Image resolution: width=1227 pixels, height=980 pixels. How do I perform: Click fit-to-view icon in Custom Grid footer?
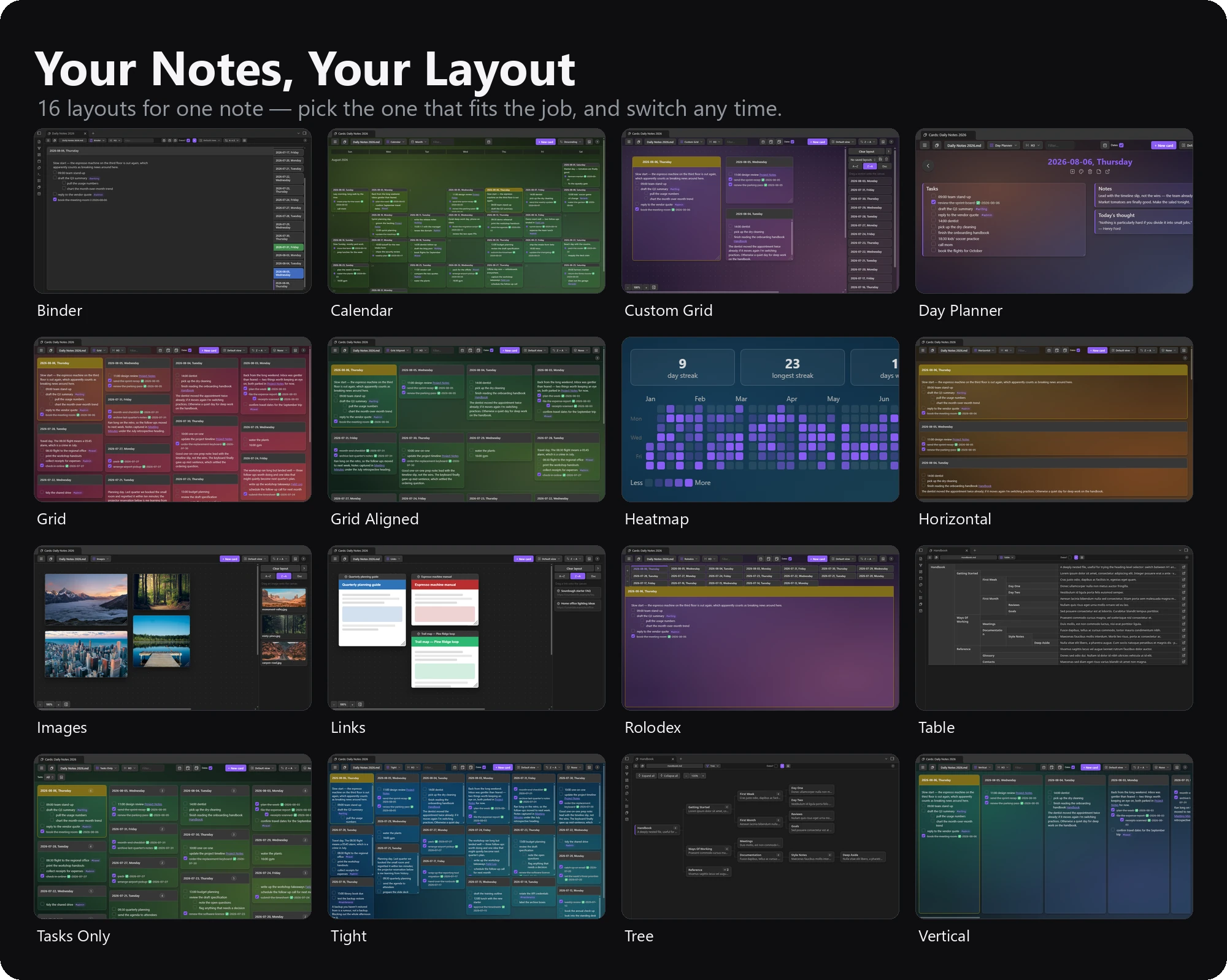(x=654, y=287)
